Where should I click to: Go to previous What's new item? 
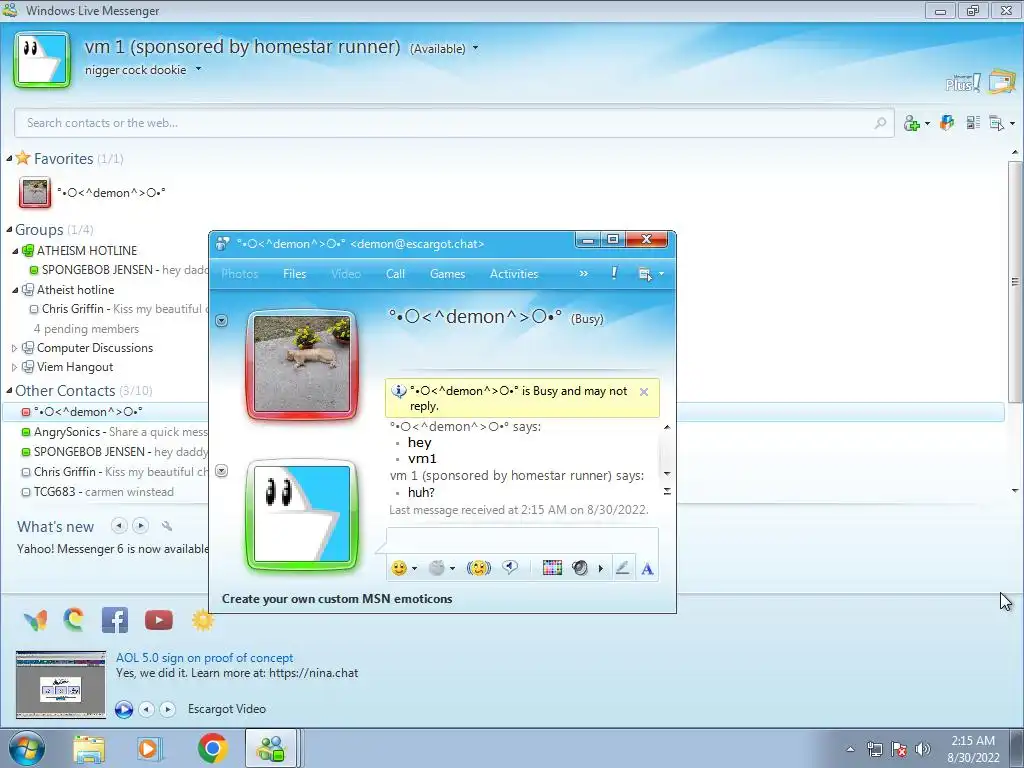[119, 525]
